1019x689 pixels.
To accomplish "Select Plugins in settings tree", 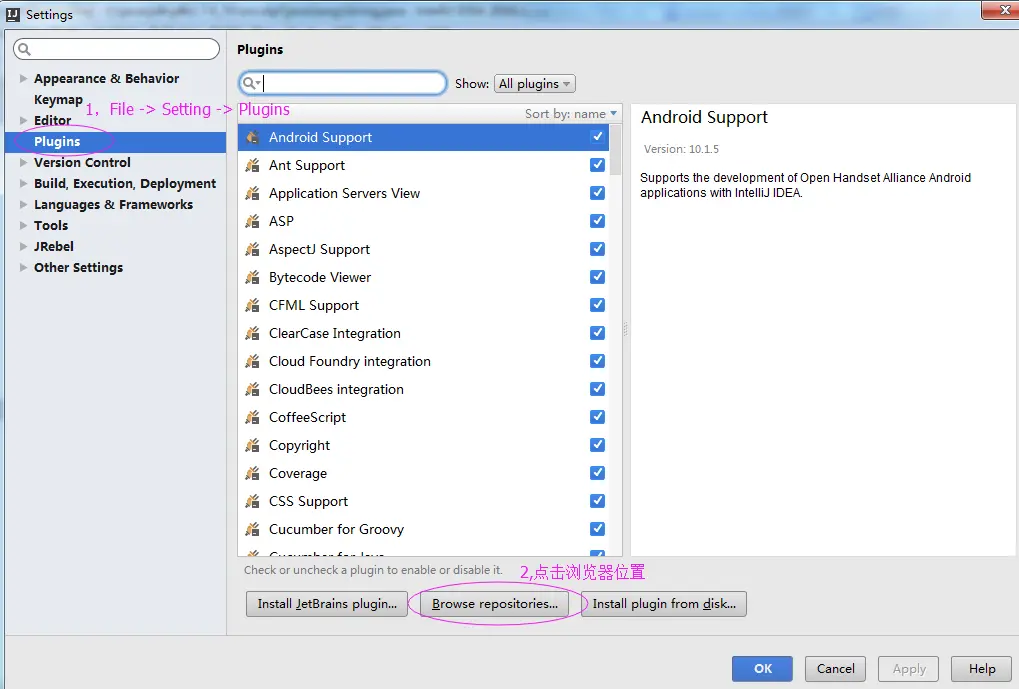I will point(57,142).
